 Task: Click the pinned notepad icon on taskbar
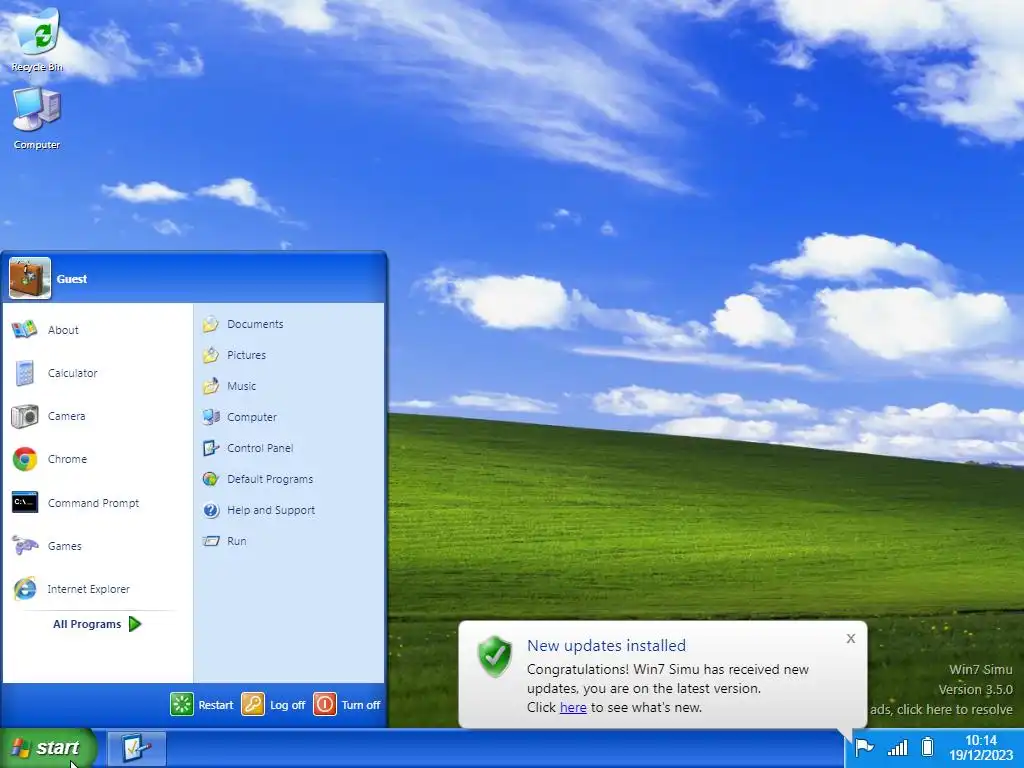pyautogui.click(x=136, y=748)
